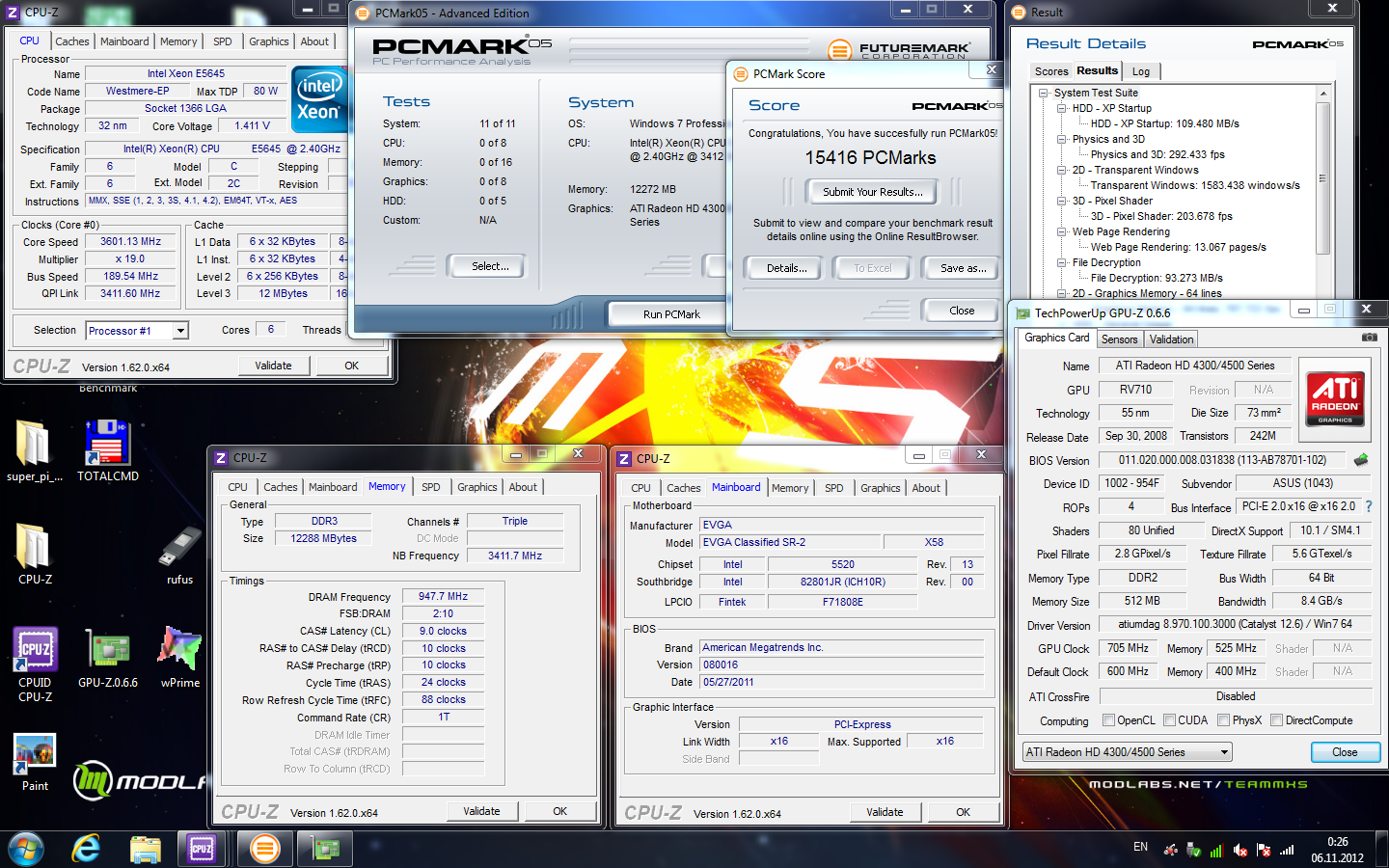Open the super_pi folder on the desktop

point(35,450)
